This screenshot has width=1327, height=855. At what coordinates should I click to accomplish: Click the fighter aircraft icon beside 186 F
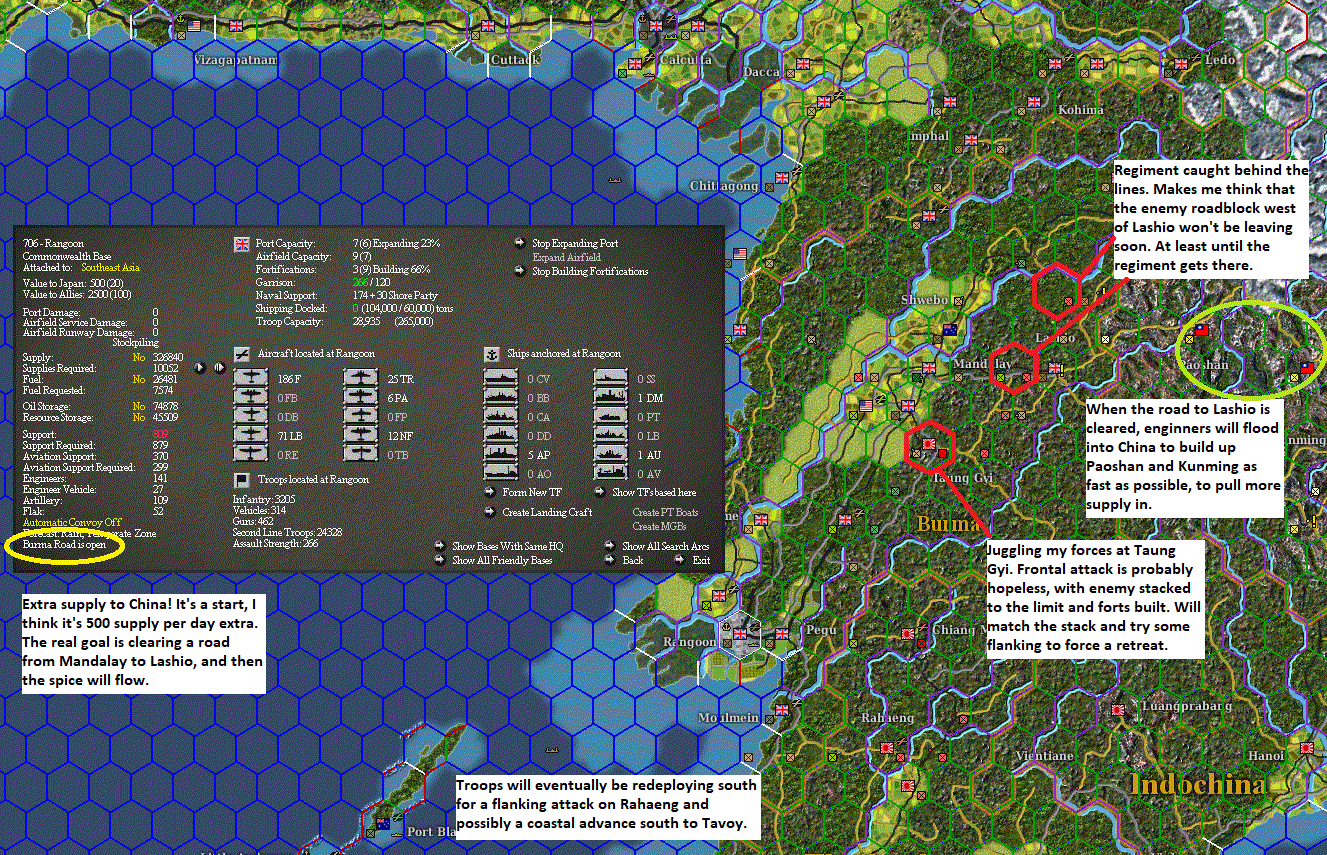[x=250, y=379]
